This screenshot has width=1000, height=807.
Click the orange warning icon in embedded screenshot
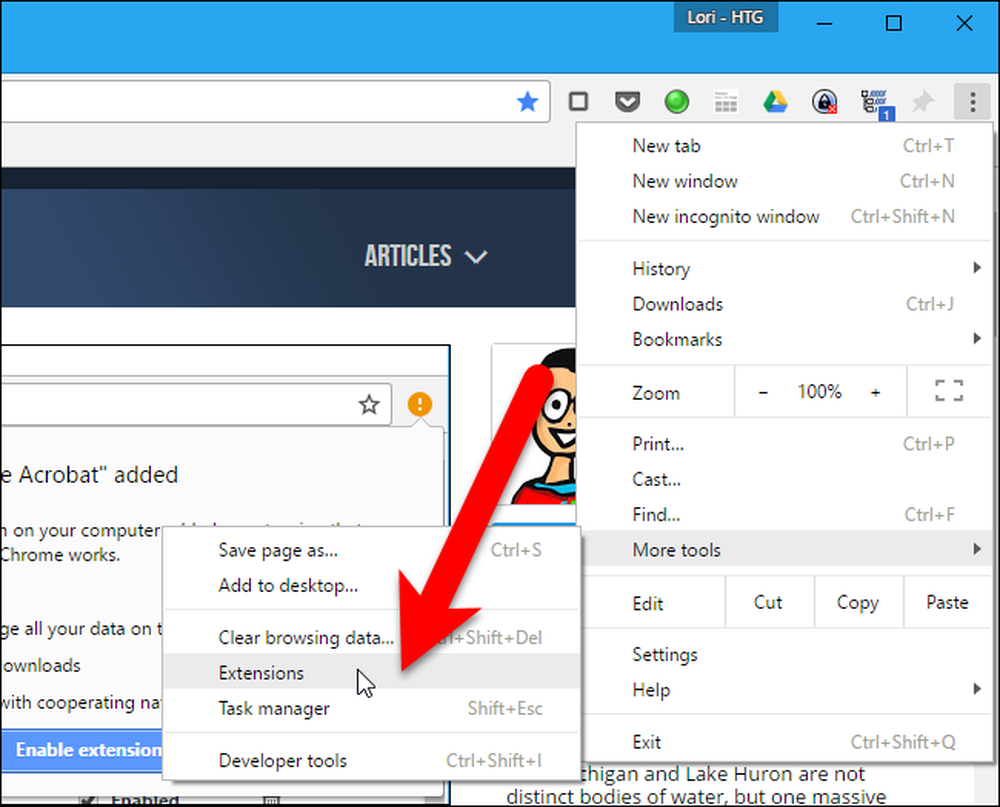point(420,404)
